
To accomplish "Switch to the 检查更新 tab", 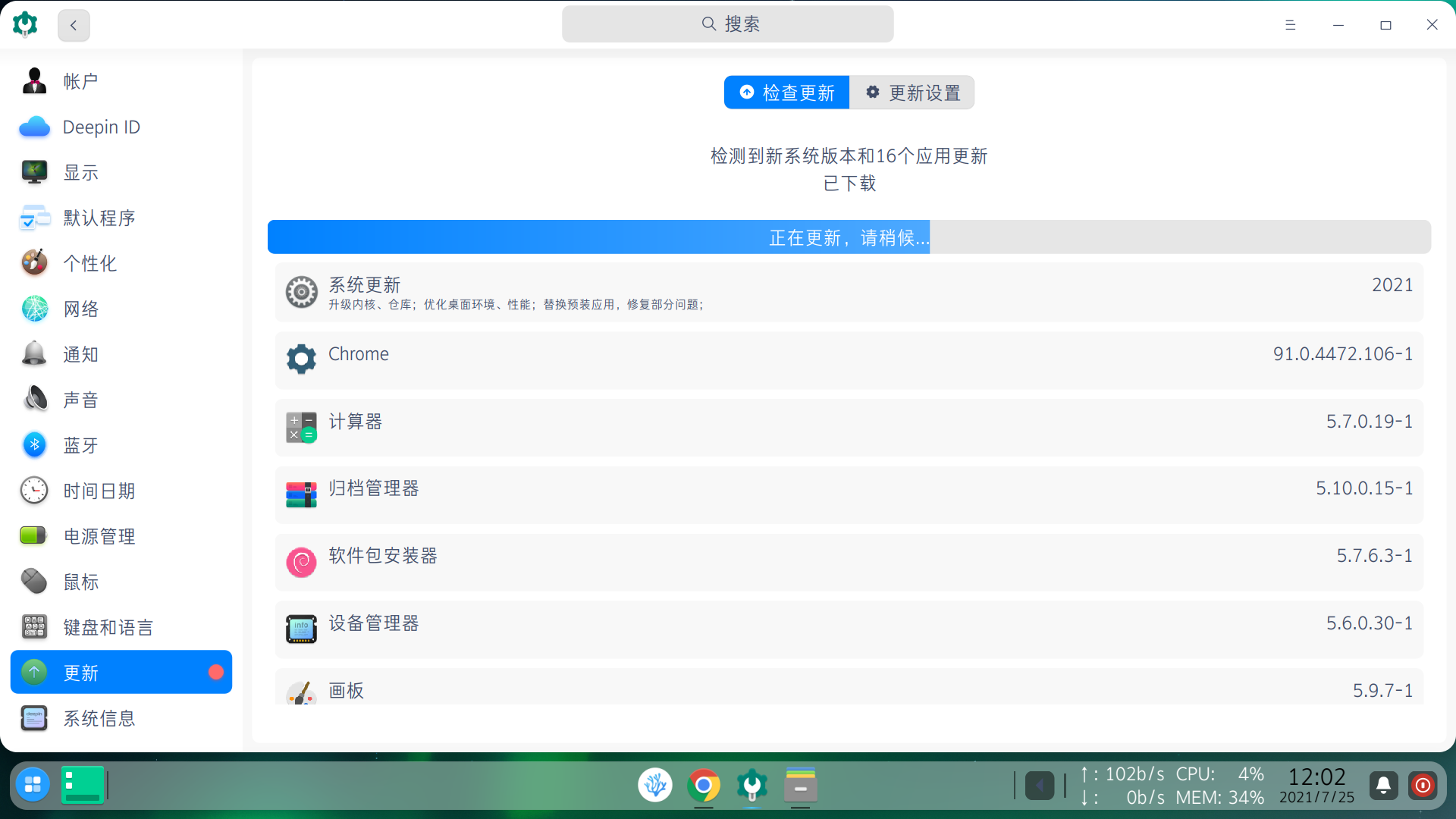I will coord(786,93).
